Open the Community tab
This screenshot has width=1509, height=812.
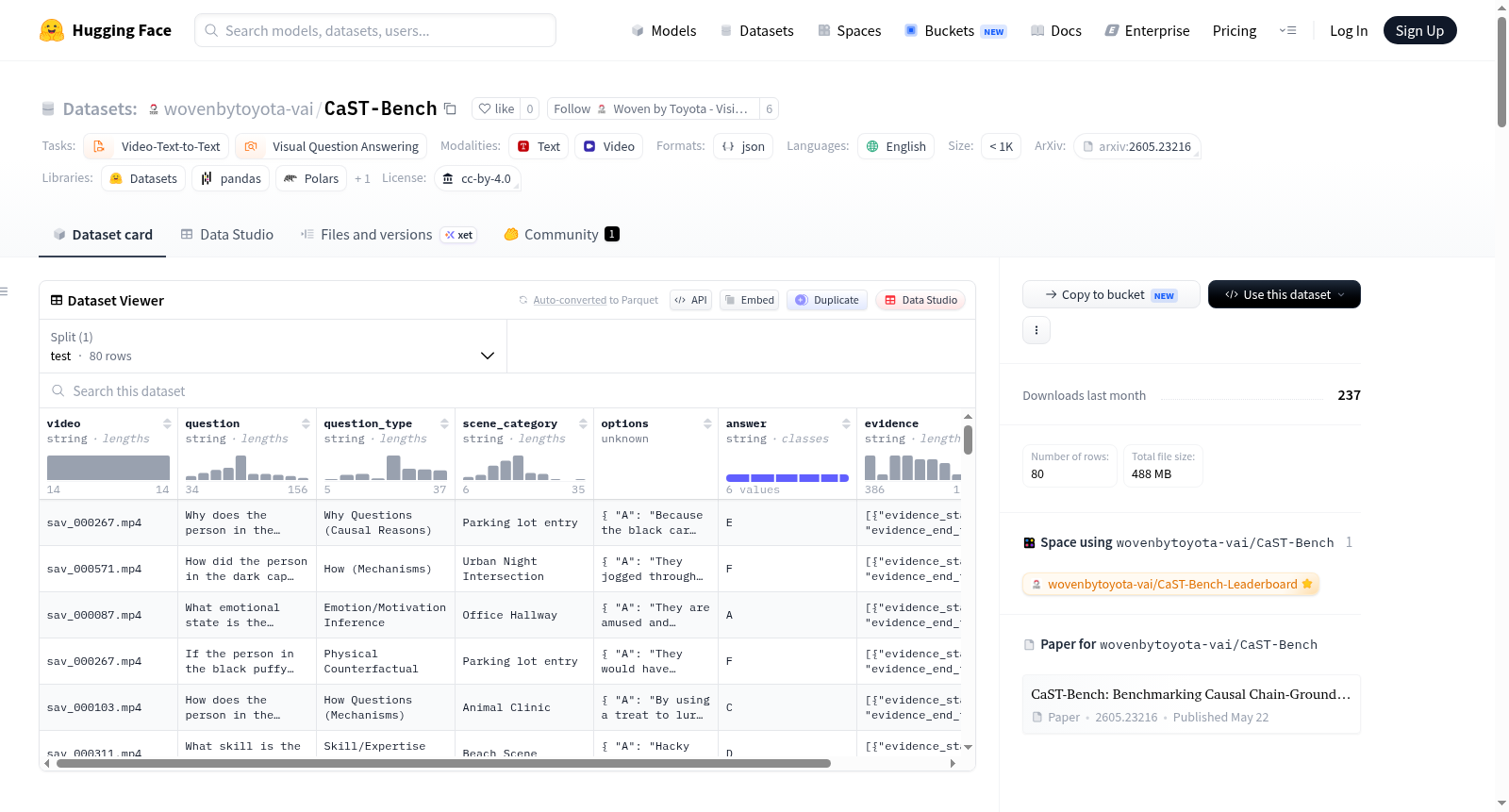coord(562,235)
